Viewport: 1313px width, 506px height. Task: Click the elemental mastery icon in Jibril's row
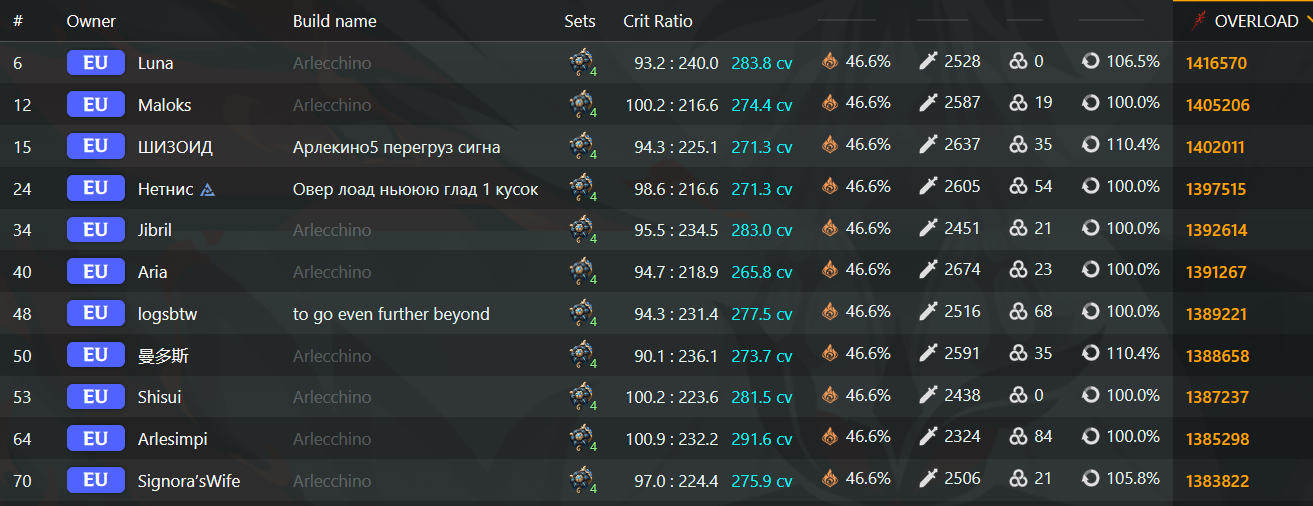click(1018, 230)
